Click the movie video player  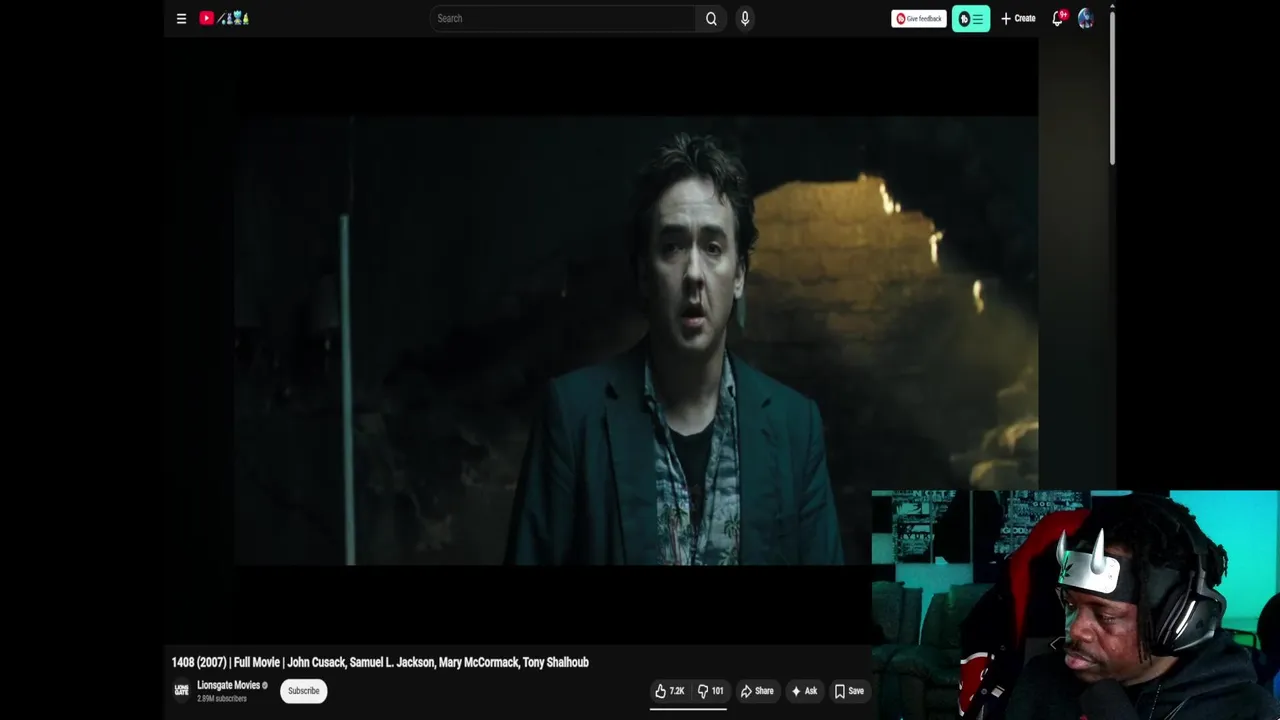pyautogui.click(x=636, y=340)
